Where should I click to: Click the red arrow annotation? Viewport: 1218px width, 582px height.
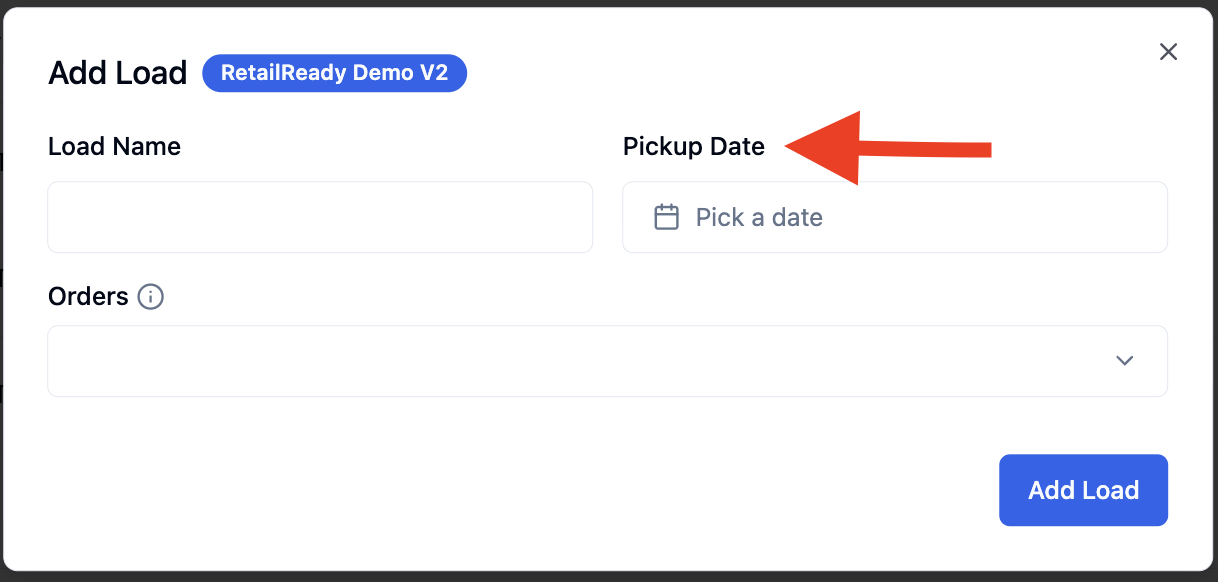[888, 148]
